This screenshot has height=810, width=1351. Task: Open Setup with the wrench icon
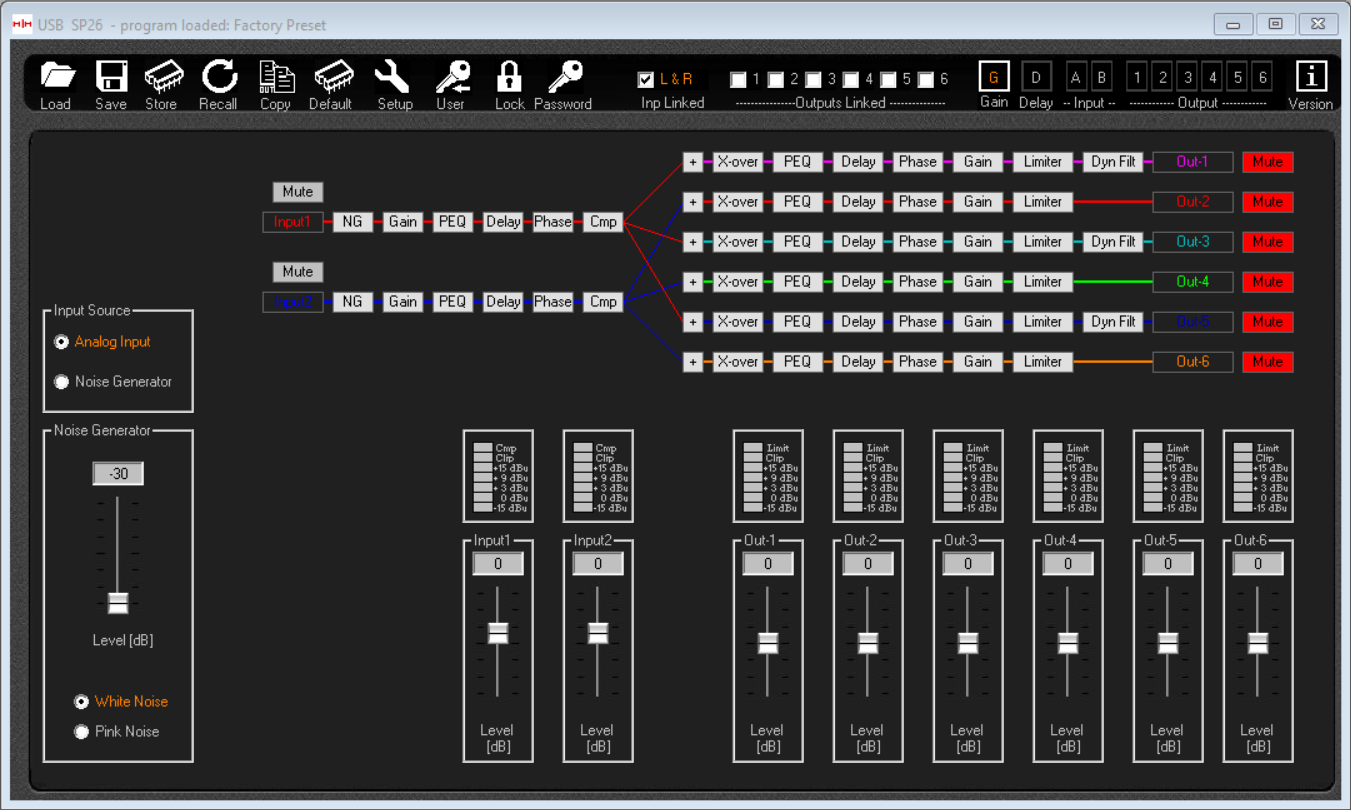[x=393, y=77]
